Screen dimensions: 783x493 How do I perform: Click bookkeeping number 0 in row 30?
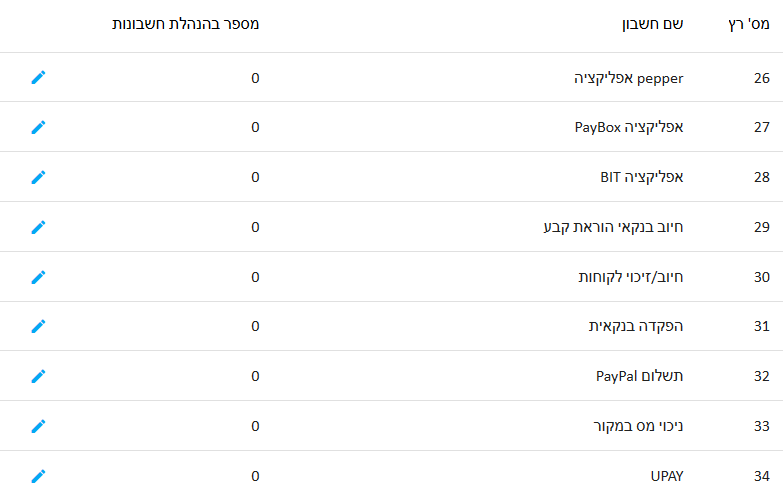[255, 277]
